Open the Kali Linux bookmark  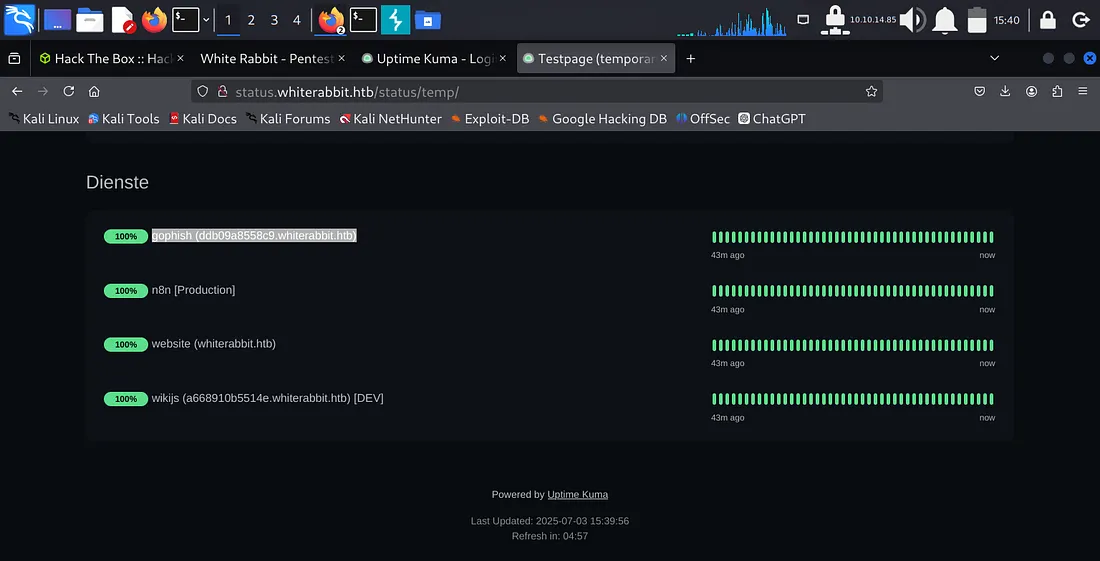point(44,119)
